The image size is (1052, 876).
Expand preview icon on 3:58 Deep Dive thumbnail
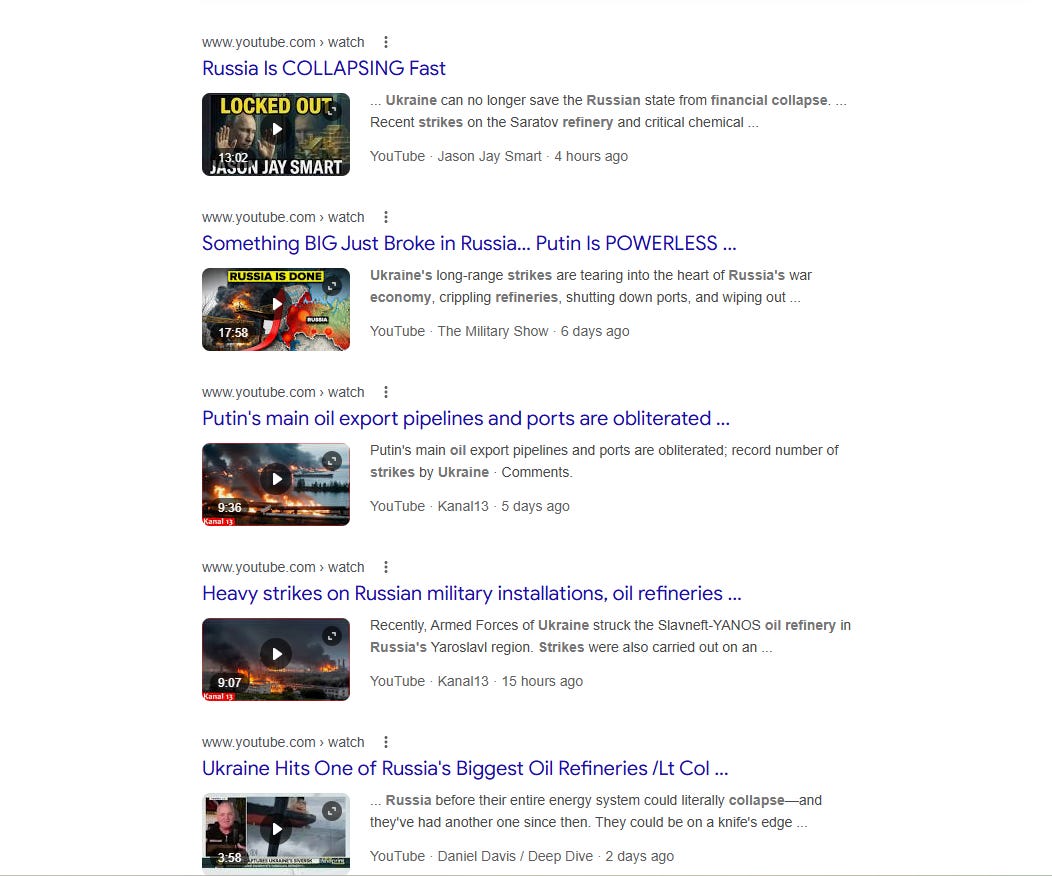332,811
